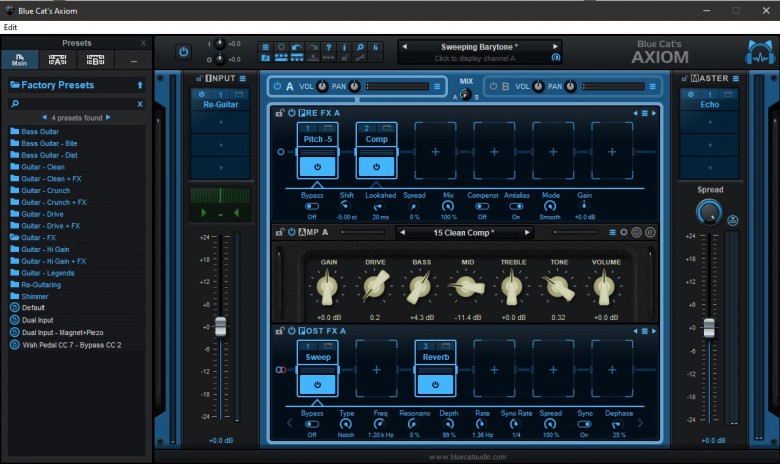780x464 pixels.
Task: Click the red-blue dual circle routing icon
Action: pyautogui.click(x=281, y=370)
